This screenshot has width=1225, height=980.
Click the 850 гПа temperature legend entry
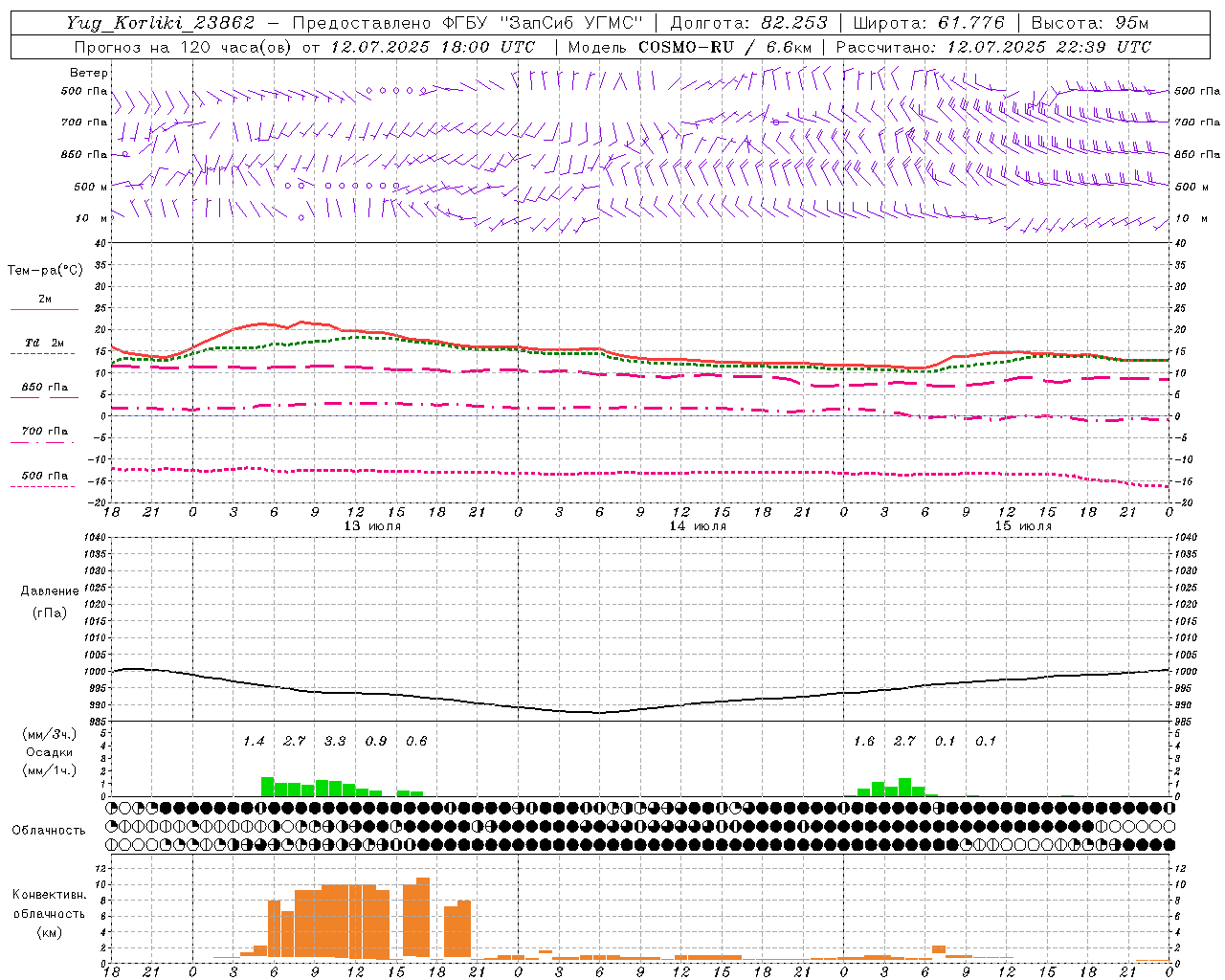point(45,388)
